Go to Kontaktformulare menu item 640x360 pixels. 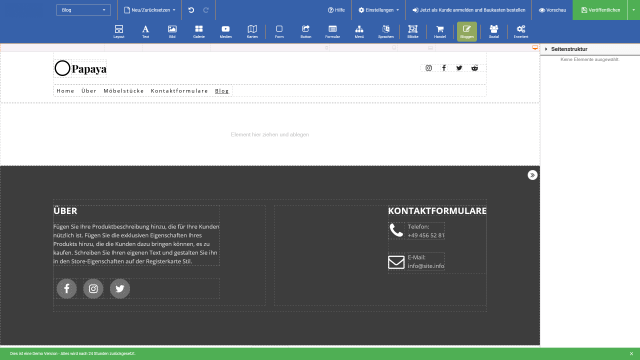179,91
